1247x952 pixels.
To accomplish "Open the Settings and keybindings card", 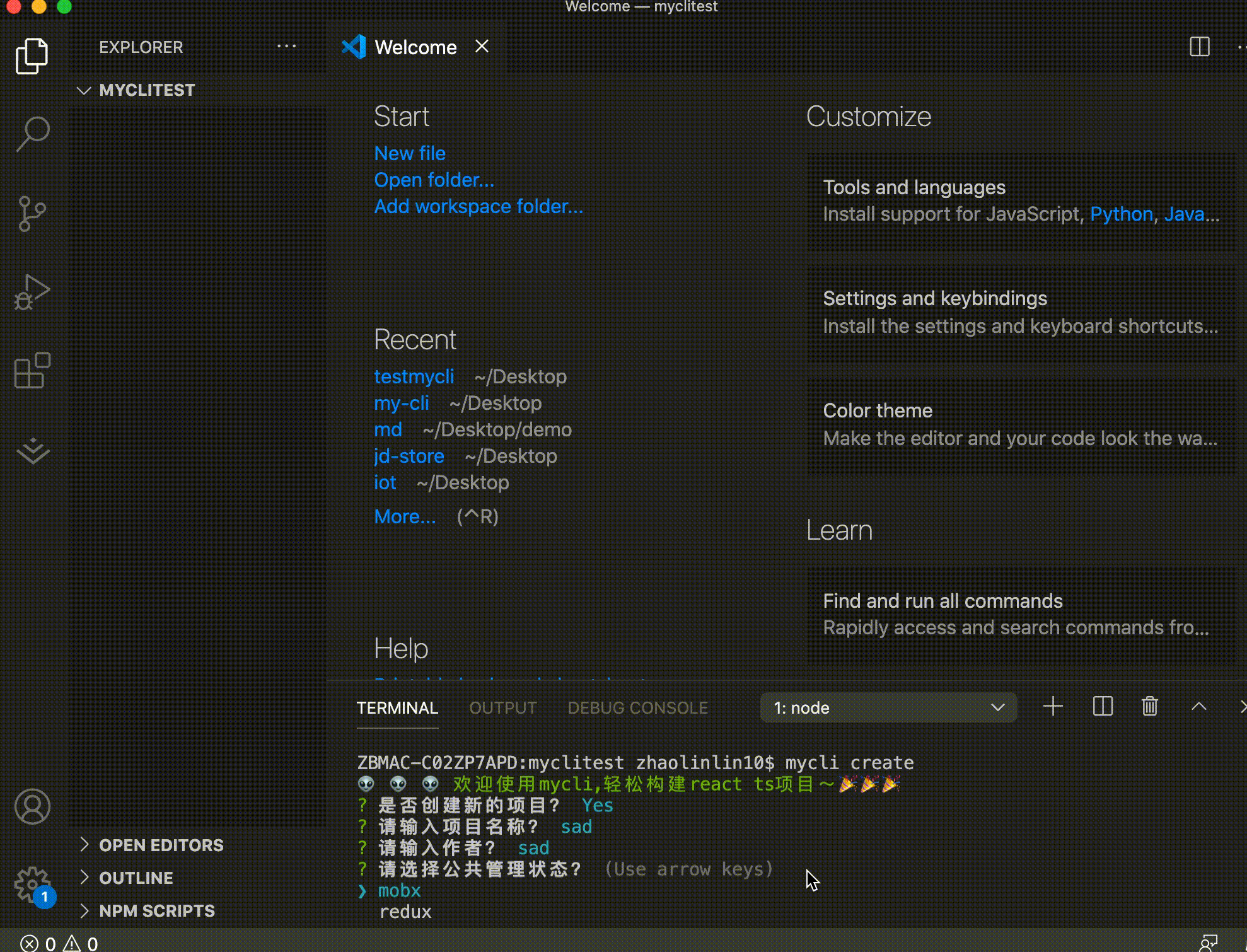I will coord(1022,313).
